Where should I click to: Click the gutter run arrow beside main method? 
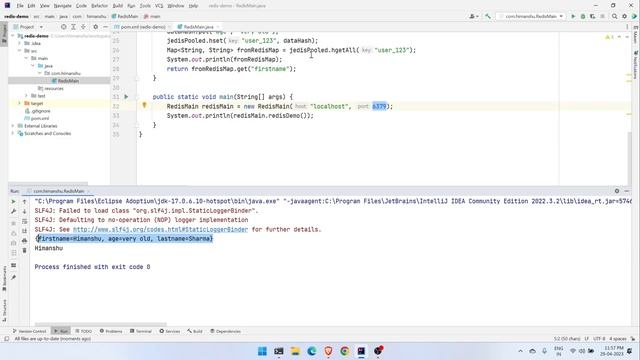pyautogui.click(x=126, y=97)
